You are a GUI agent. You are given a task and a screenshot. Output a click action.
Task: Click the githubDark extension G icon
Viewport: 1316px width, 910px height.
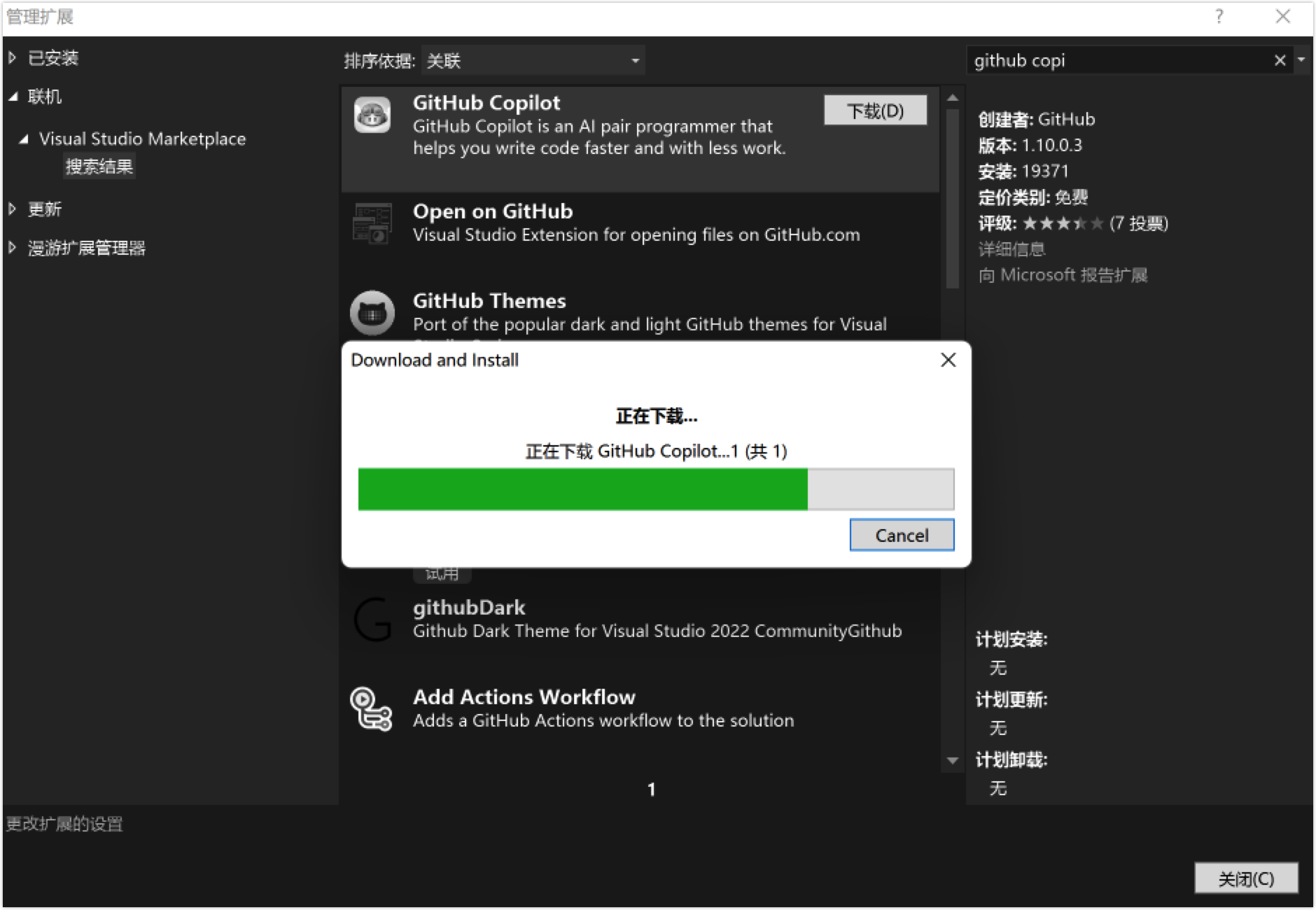372,619
